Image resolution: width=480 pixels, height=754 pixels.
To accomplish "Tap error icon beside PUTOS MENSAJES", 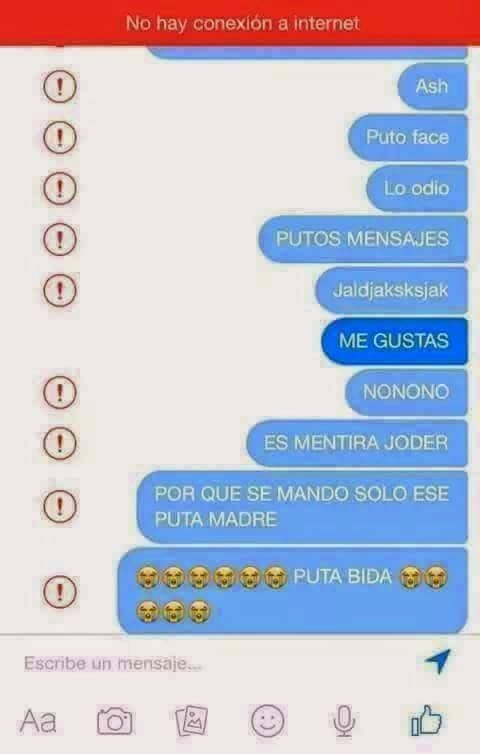I will pos(60,239).
